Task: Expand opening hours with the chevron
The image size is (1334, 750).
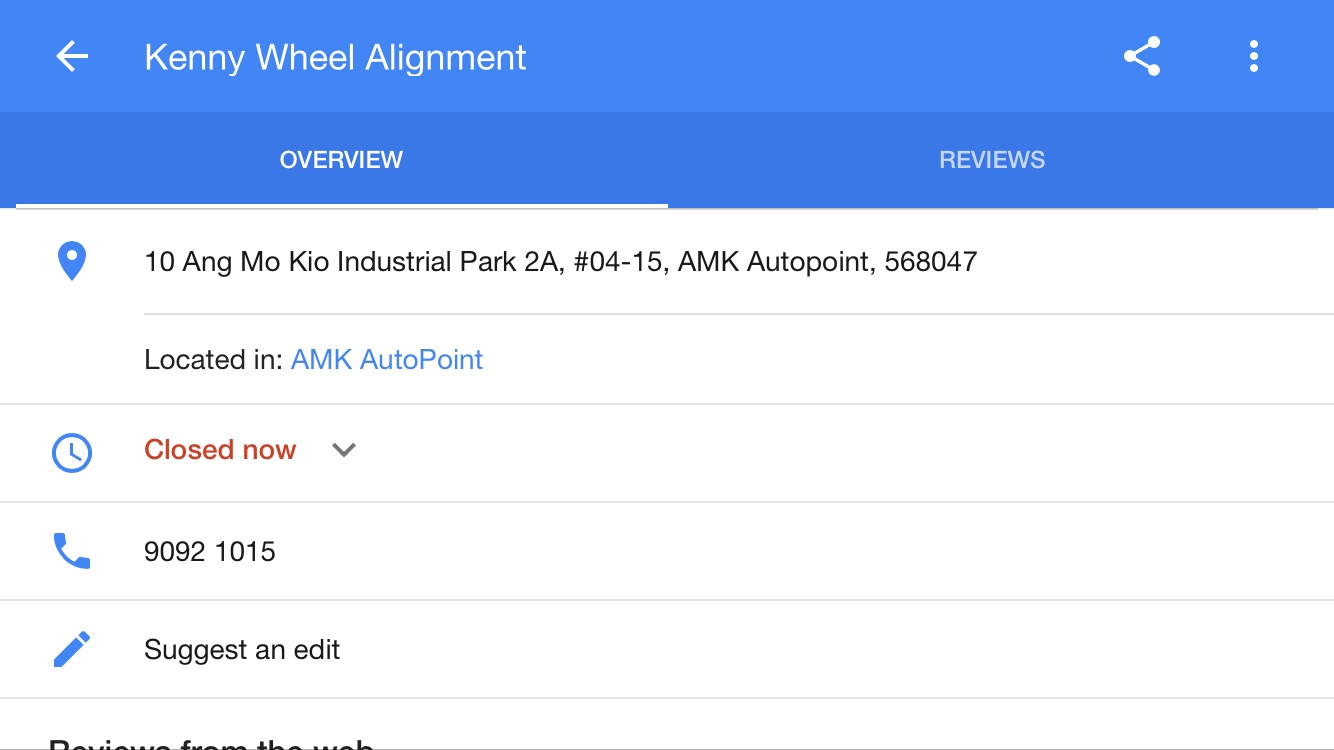Action: pyautogui.click(x=344, y=450)
